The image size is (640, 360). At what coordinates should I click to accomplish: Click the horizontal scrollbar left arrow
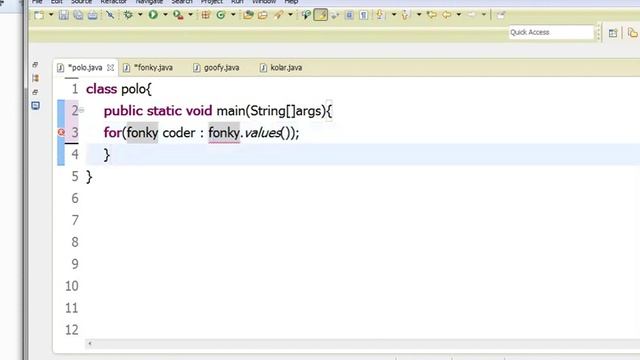(90, 344)
